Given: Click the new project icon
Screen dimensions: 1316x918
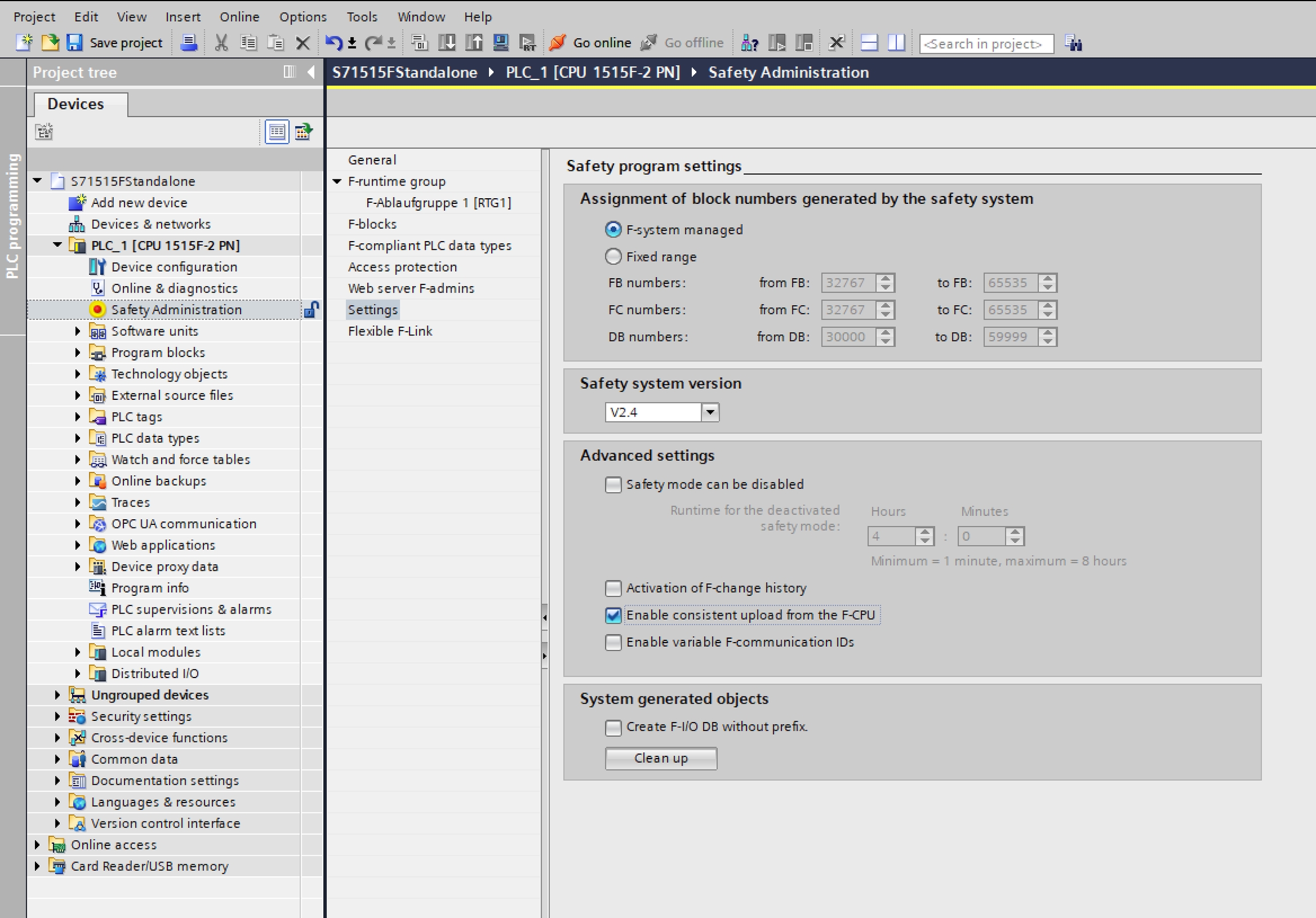Looking at the screenshot, I should [x=24, y=43].
